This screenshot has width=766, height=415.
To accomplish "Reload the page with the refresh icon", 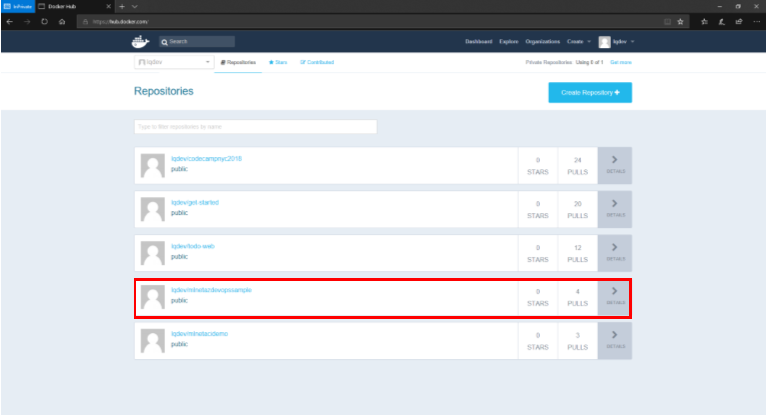I will pyautogui.click(x=44, y=21).
